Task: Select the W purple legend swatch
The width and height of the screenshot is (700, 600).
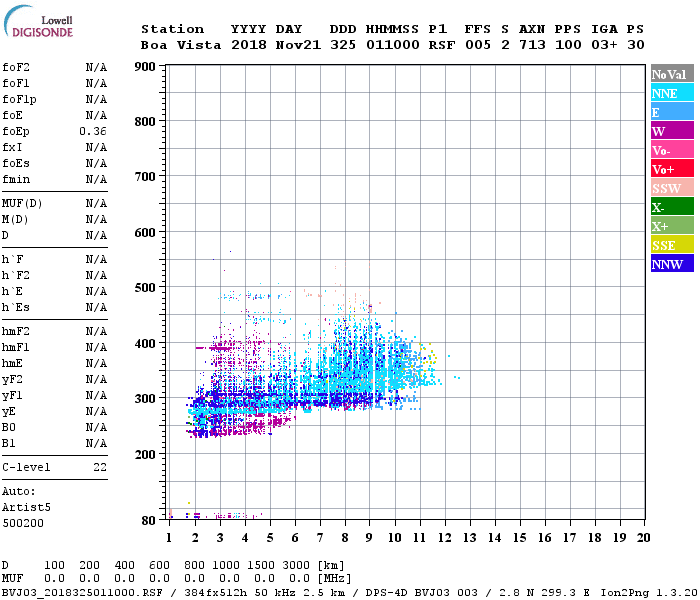Action: 672,131
